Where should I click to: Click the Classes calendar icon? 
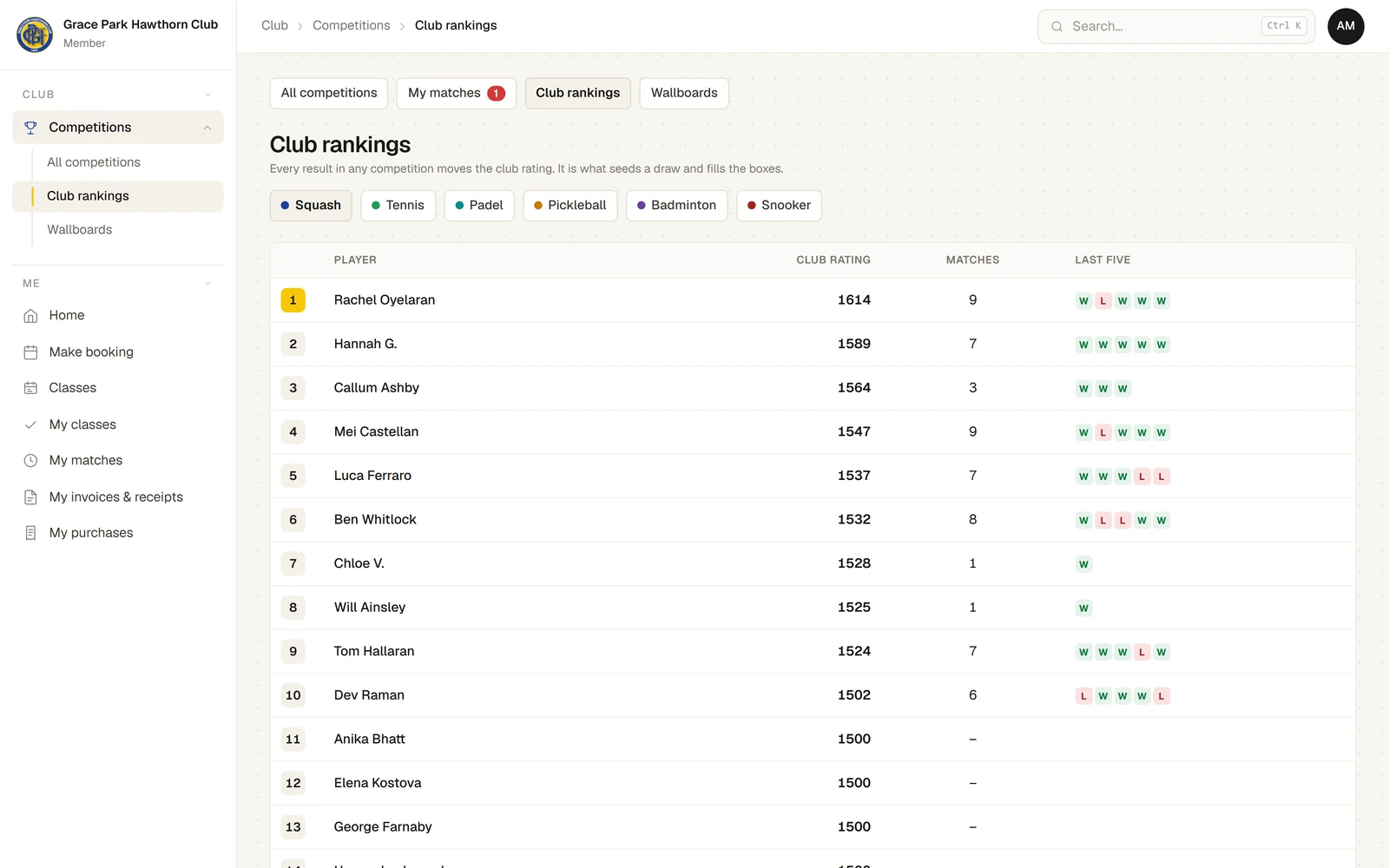30,388
